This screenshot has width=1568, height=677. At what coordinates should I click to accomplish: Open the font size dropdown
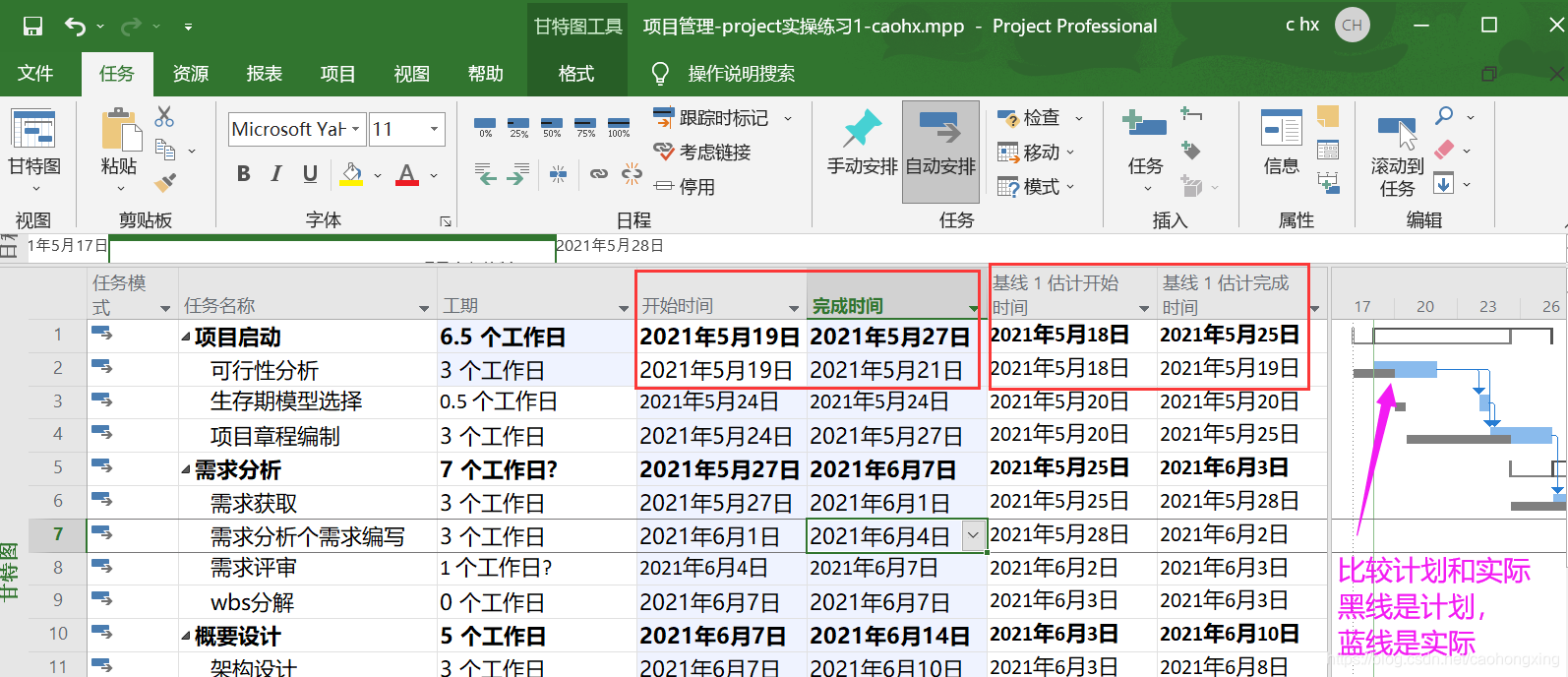point(434,129)
